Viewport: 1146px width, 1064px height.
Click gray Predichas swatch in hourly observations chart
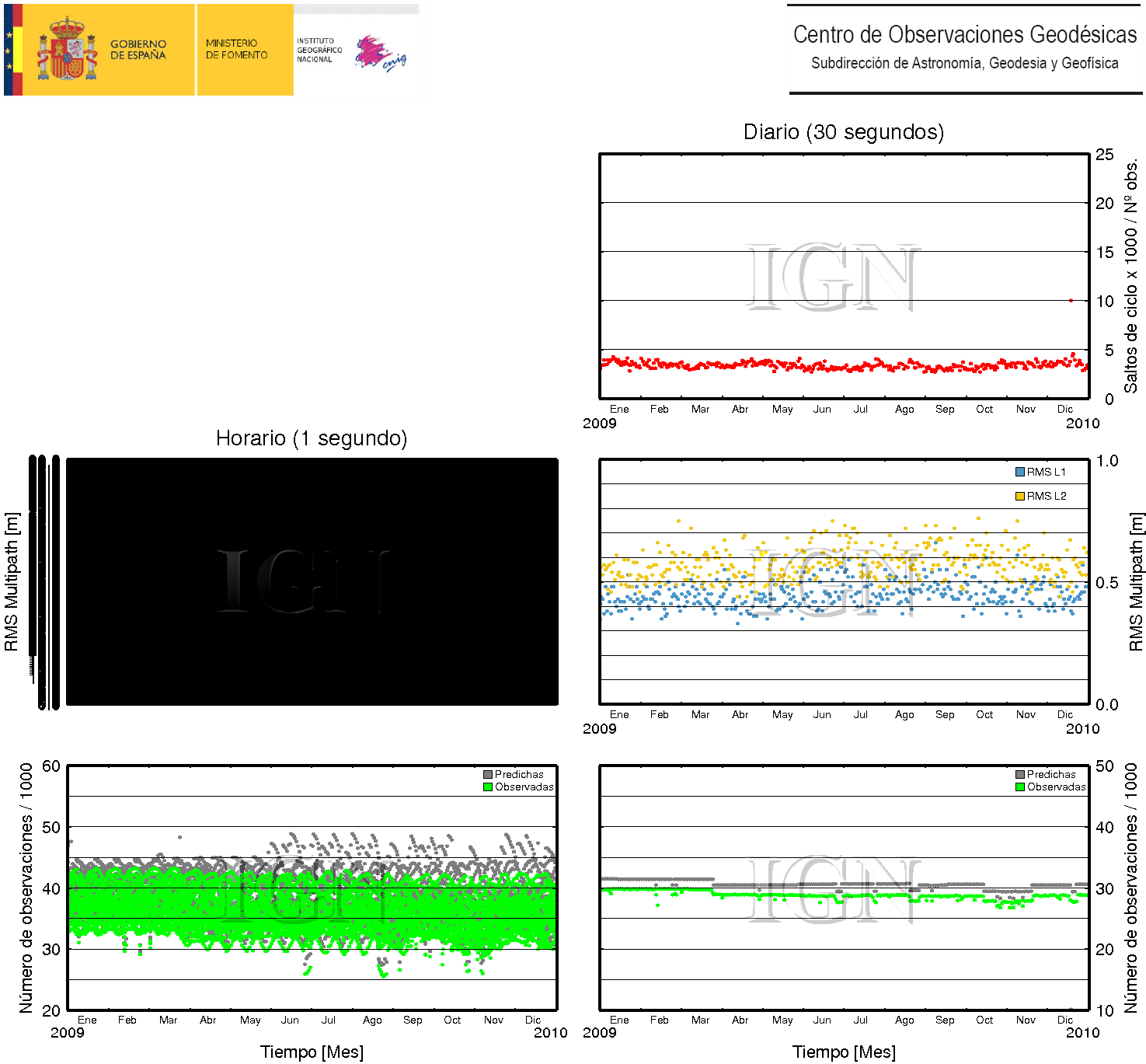click(488, 774)
